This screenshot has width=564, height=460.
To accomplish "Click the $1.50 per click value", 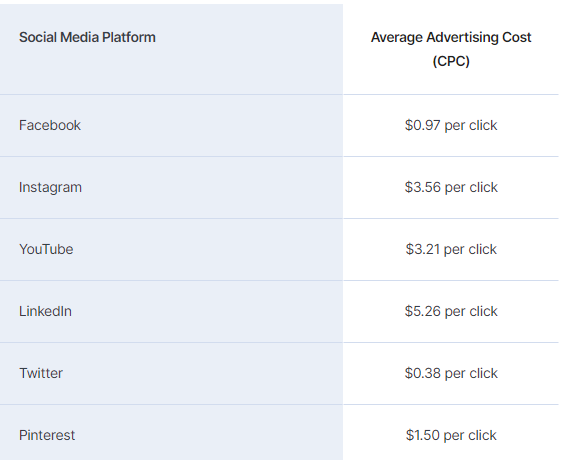I will tap(451, 435).
